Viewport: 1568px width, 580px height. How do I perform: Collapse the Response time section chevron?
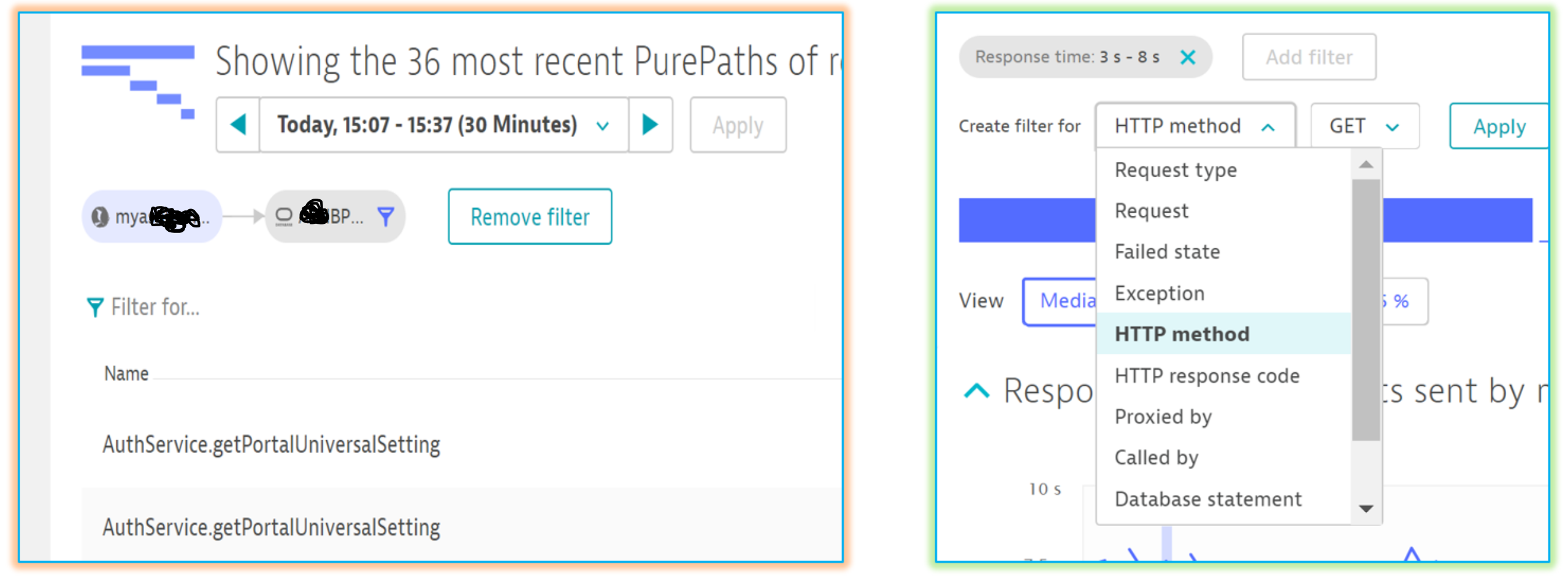(x=976, y=391)
